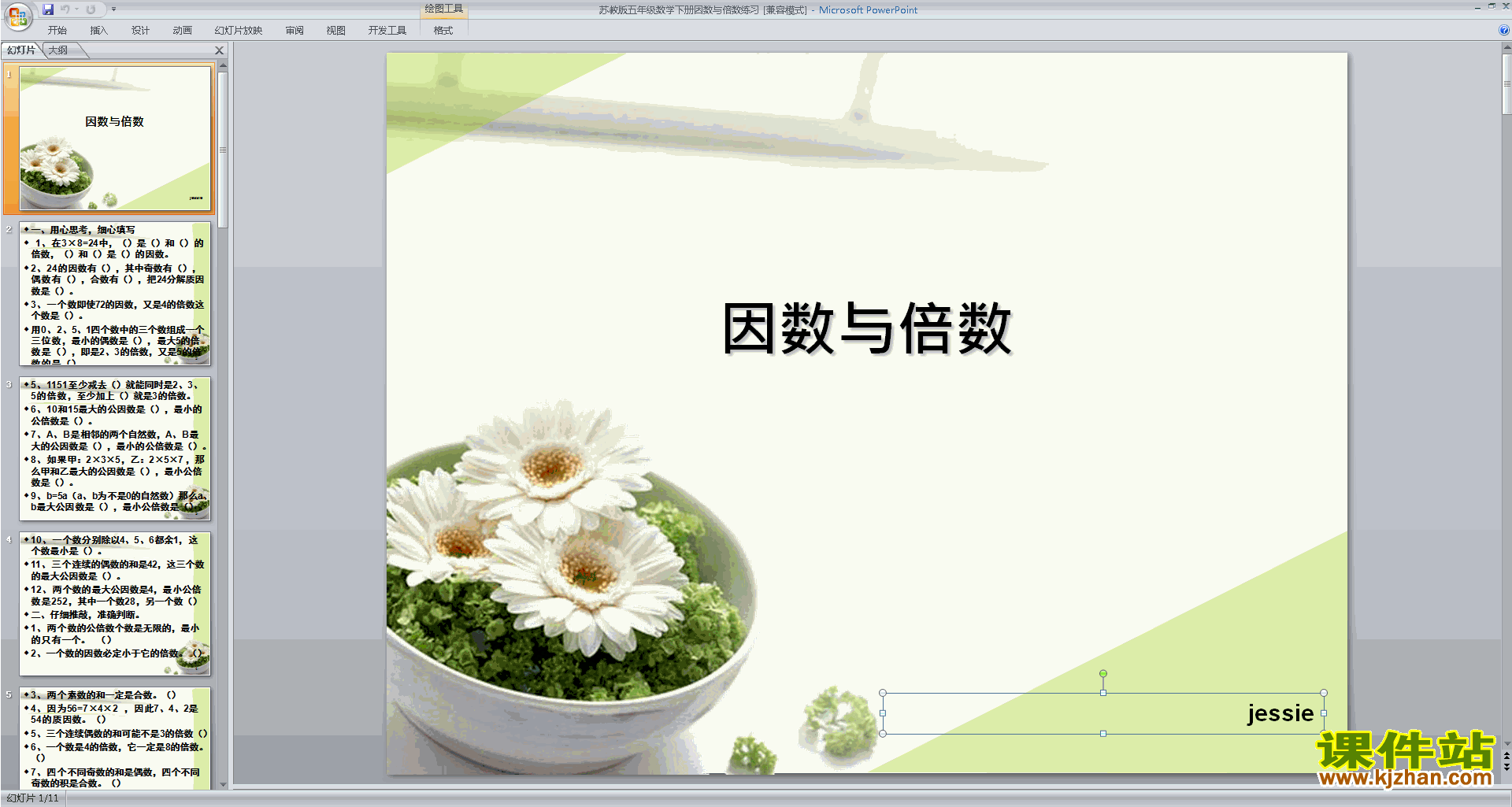Click inside the jessie text box
1512x807 pixels.
(x=1102, y=713)
